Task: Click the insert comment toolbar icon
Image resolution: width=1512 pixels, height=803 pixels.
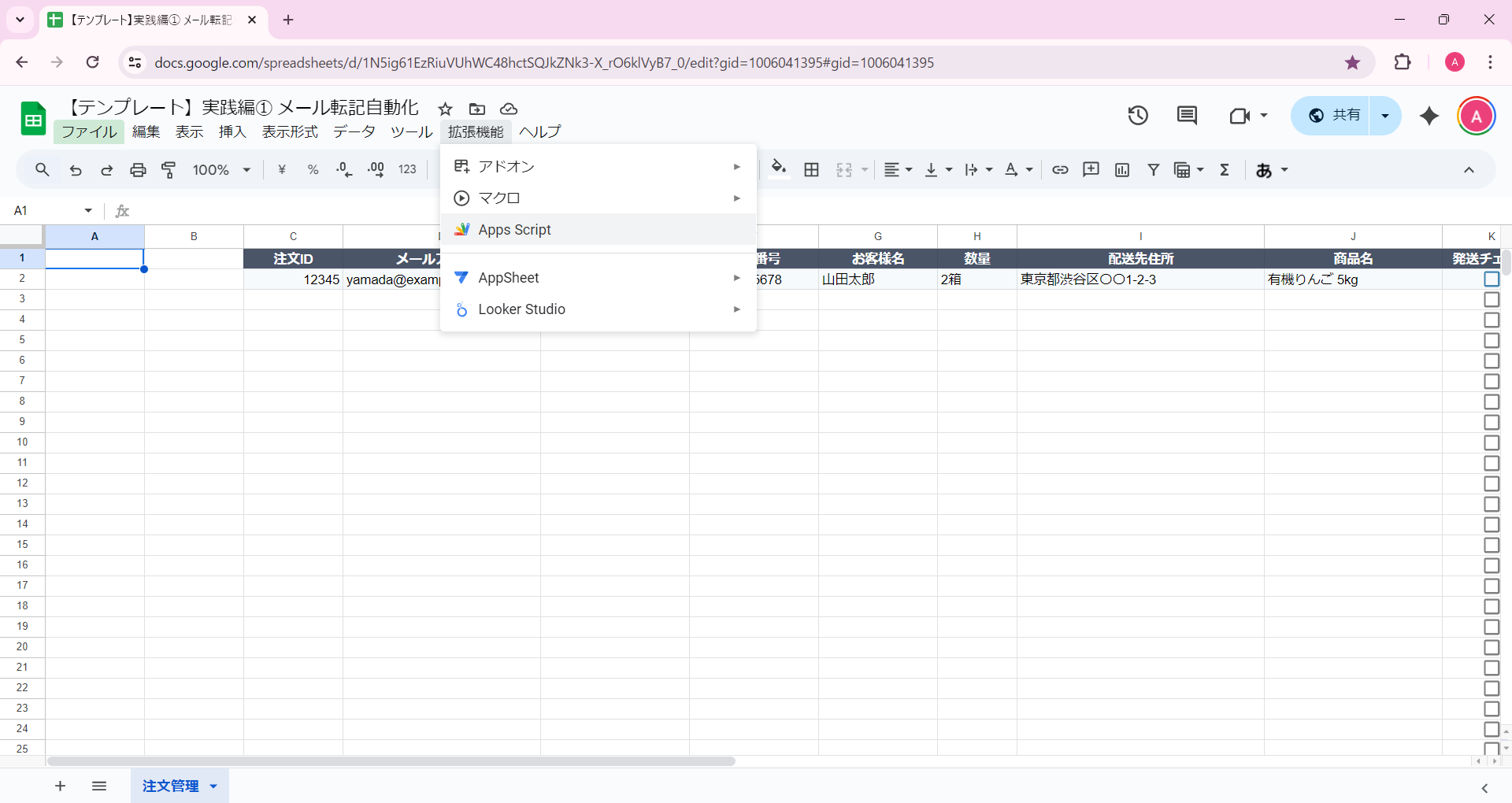Action: (x=1091, y=169)
